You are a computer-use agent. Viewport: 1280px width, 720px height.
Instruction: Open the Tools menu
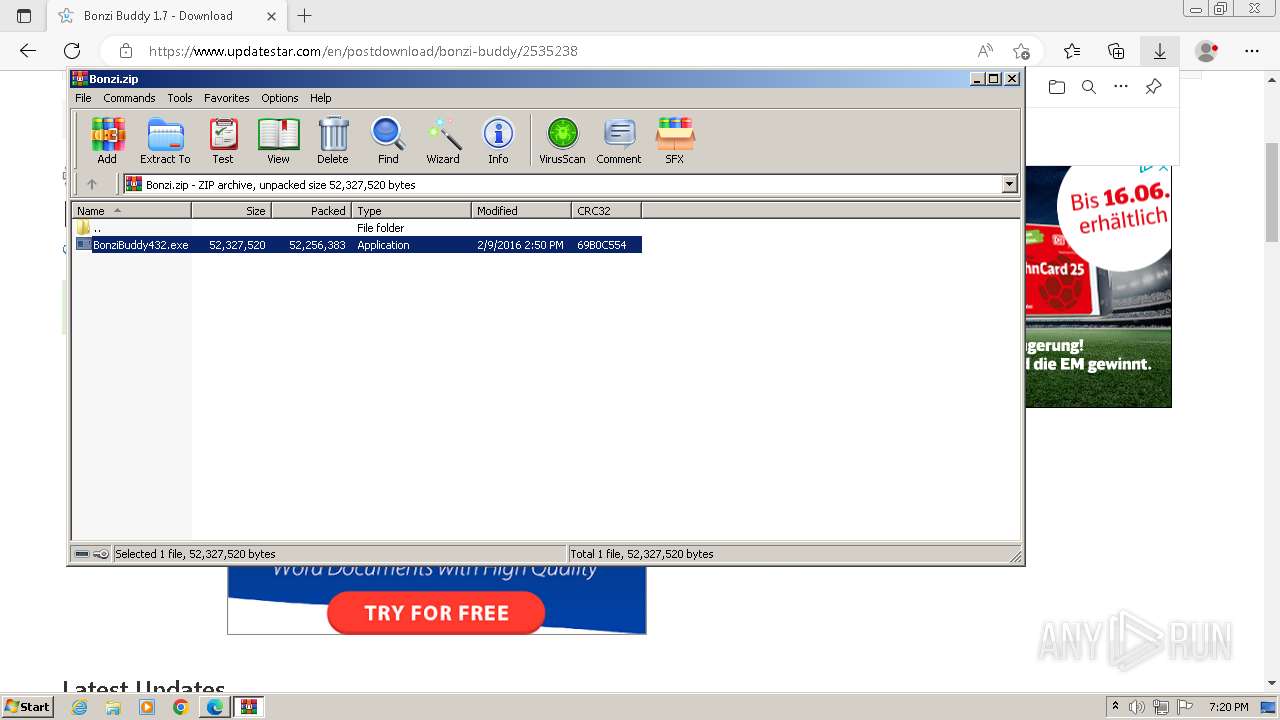click(180, 98)
